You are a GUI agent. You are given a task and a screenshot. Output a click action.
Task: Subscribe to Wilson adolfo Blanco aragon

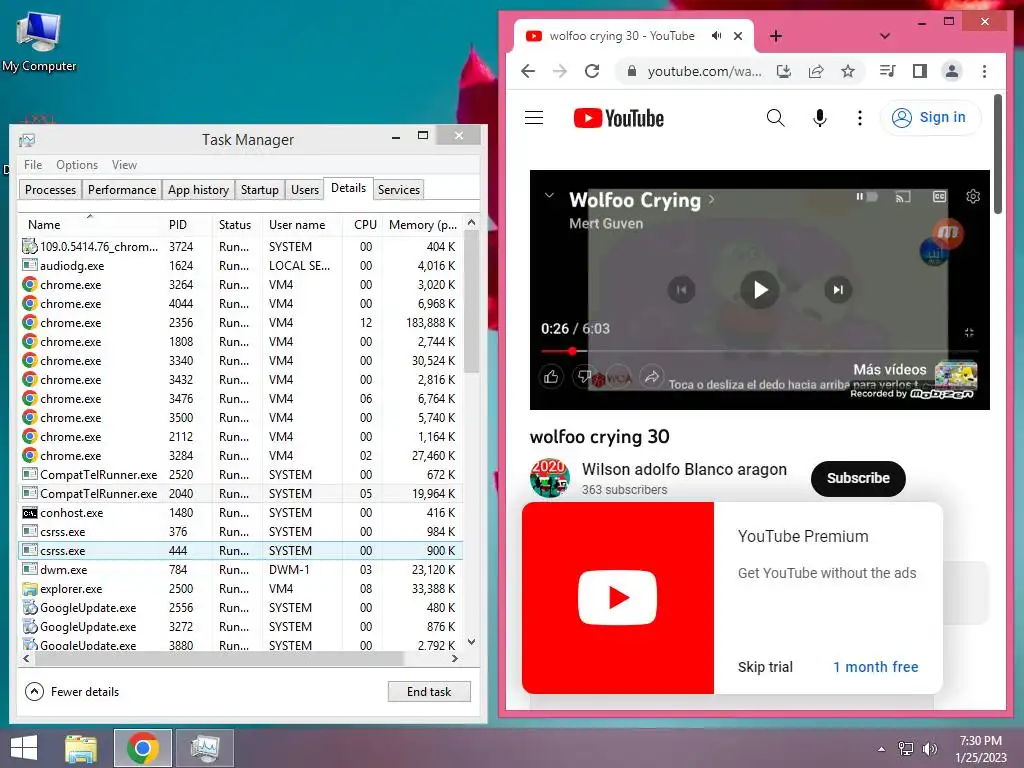click(x=858, y=478)
